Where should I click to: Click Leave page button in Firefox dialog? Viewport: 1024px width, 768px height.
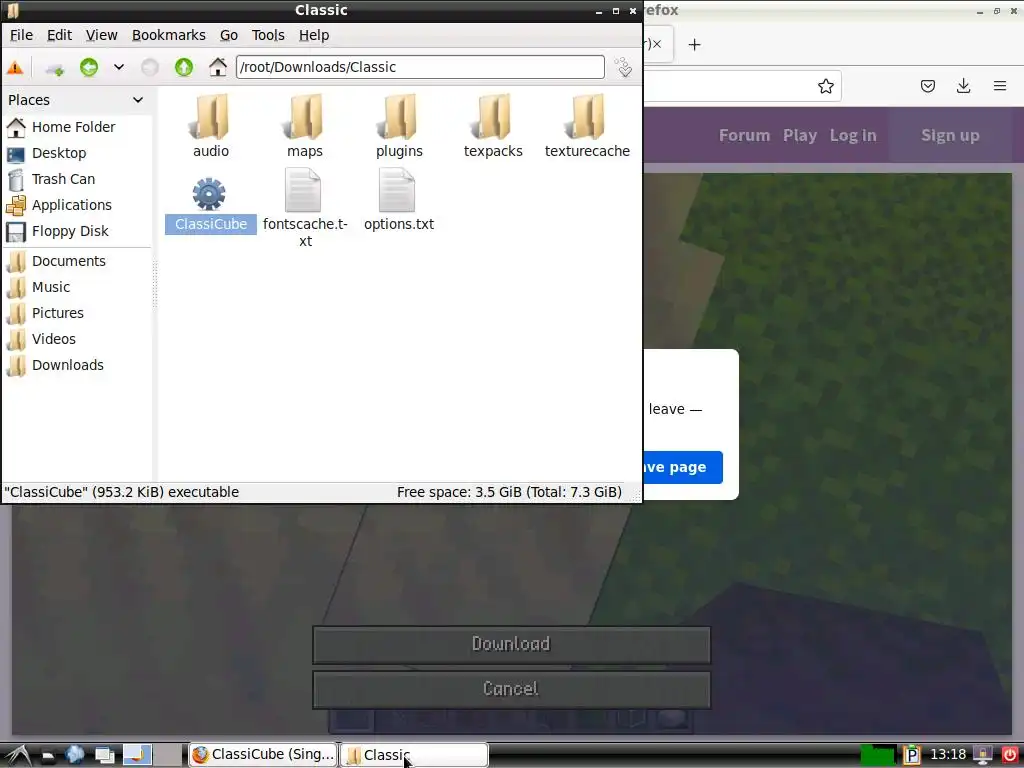coord(683,468)
